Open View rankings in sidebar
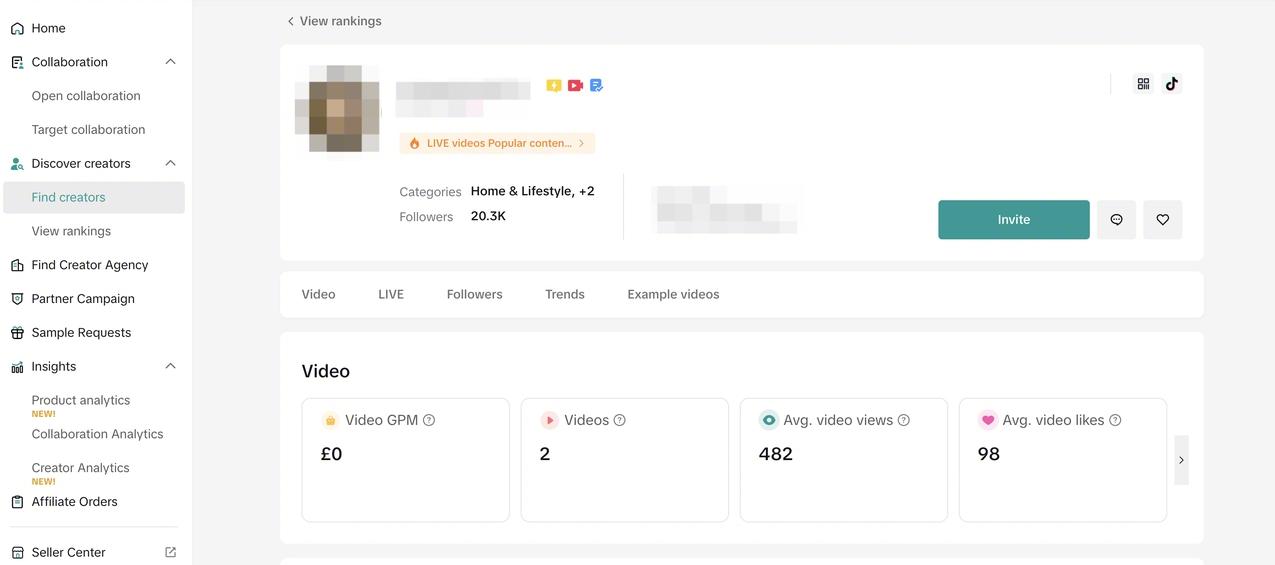1275x565 pixels. tap(71, 231)
